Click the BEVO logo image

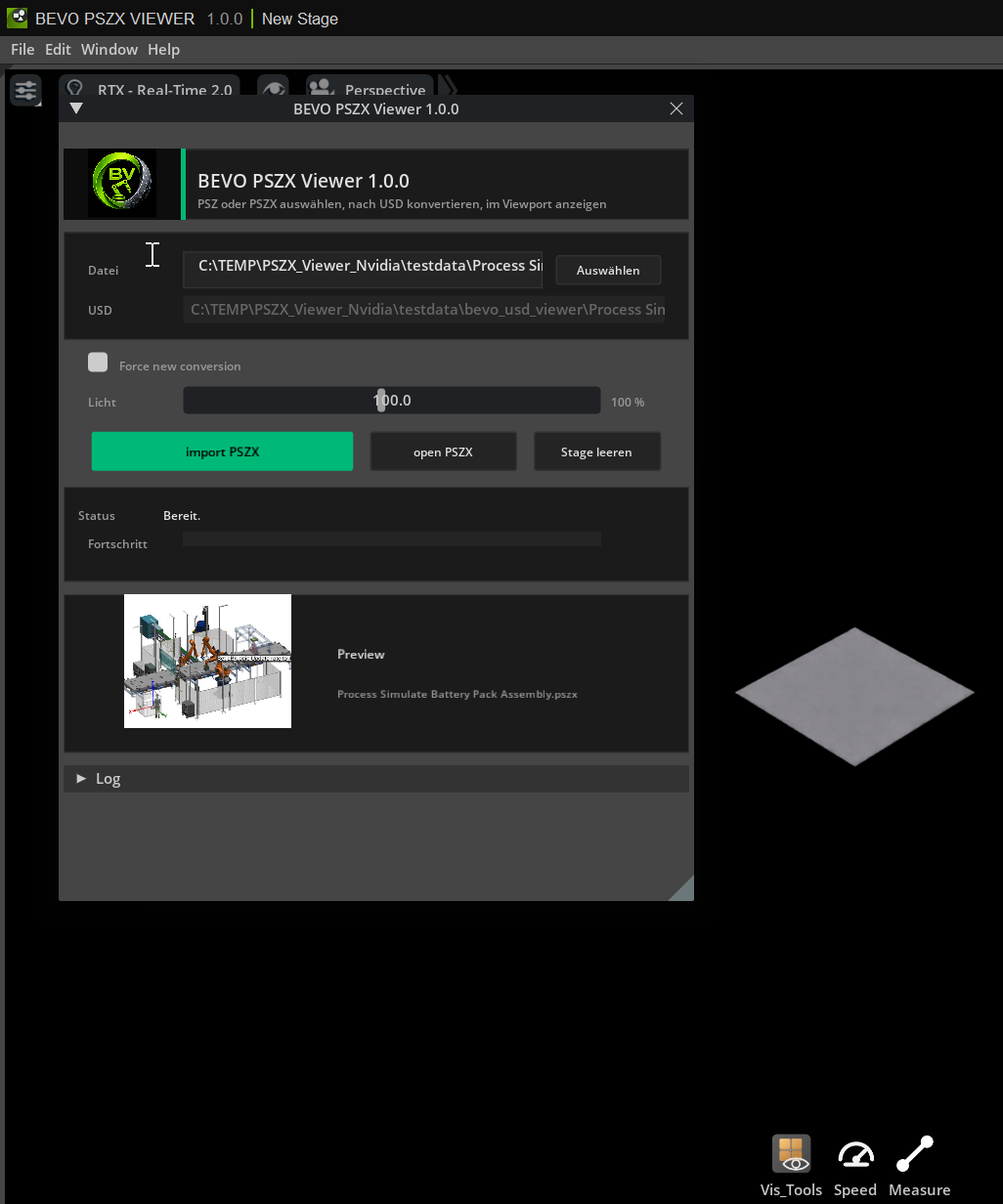click(122, 184)
